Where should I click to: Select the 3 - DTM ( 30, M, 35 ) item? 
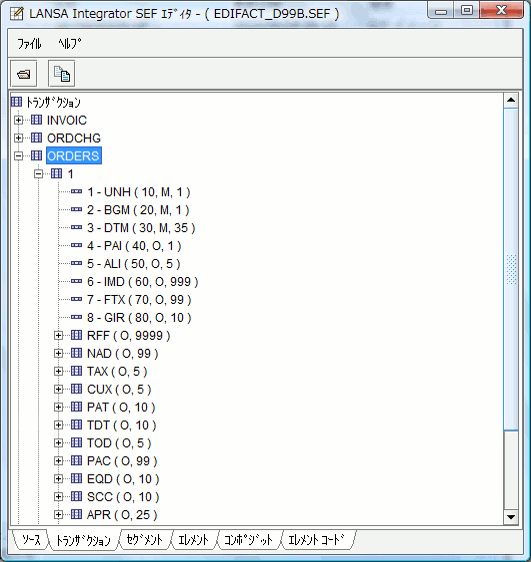[x=141, y=228]
